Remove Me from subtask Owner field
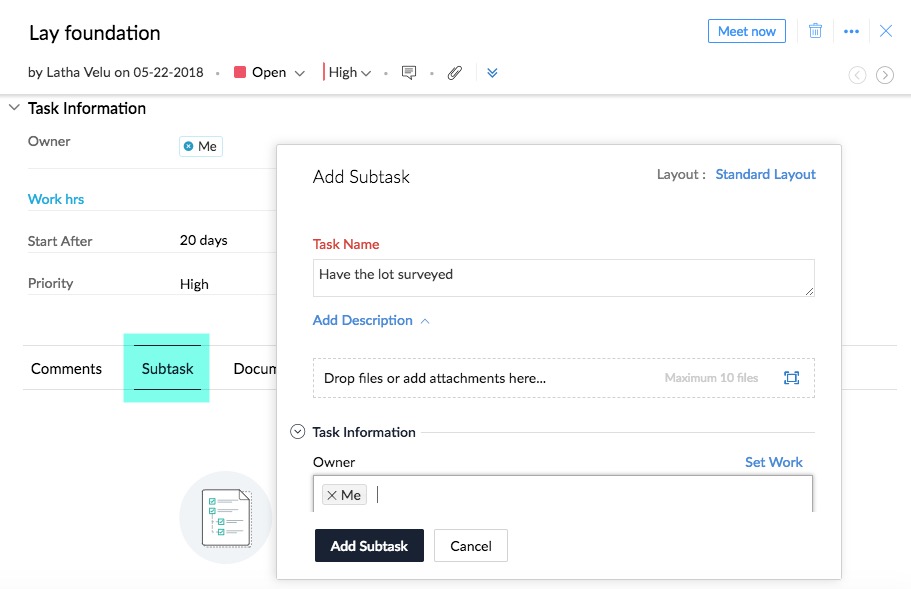The width and height of the screenshot is (911, 589). coord(332,495)
